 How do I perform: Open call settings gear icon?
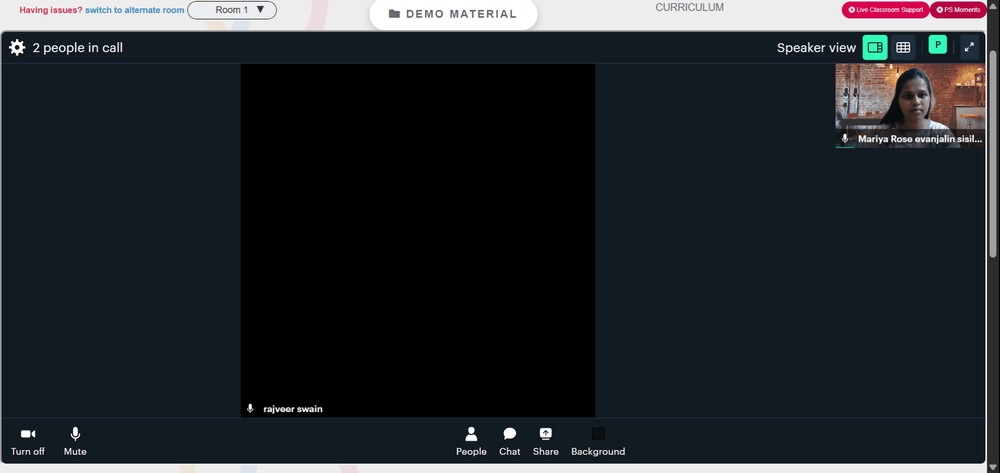pyautogui.click(x=17, y=48)
